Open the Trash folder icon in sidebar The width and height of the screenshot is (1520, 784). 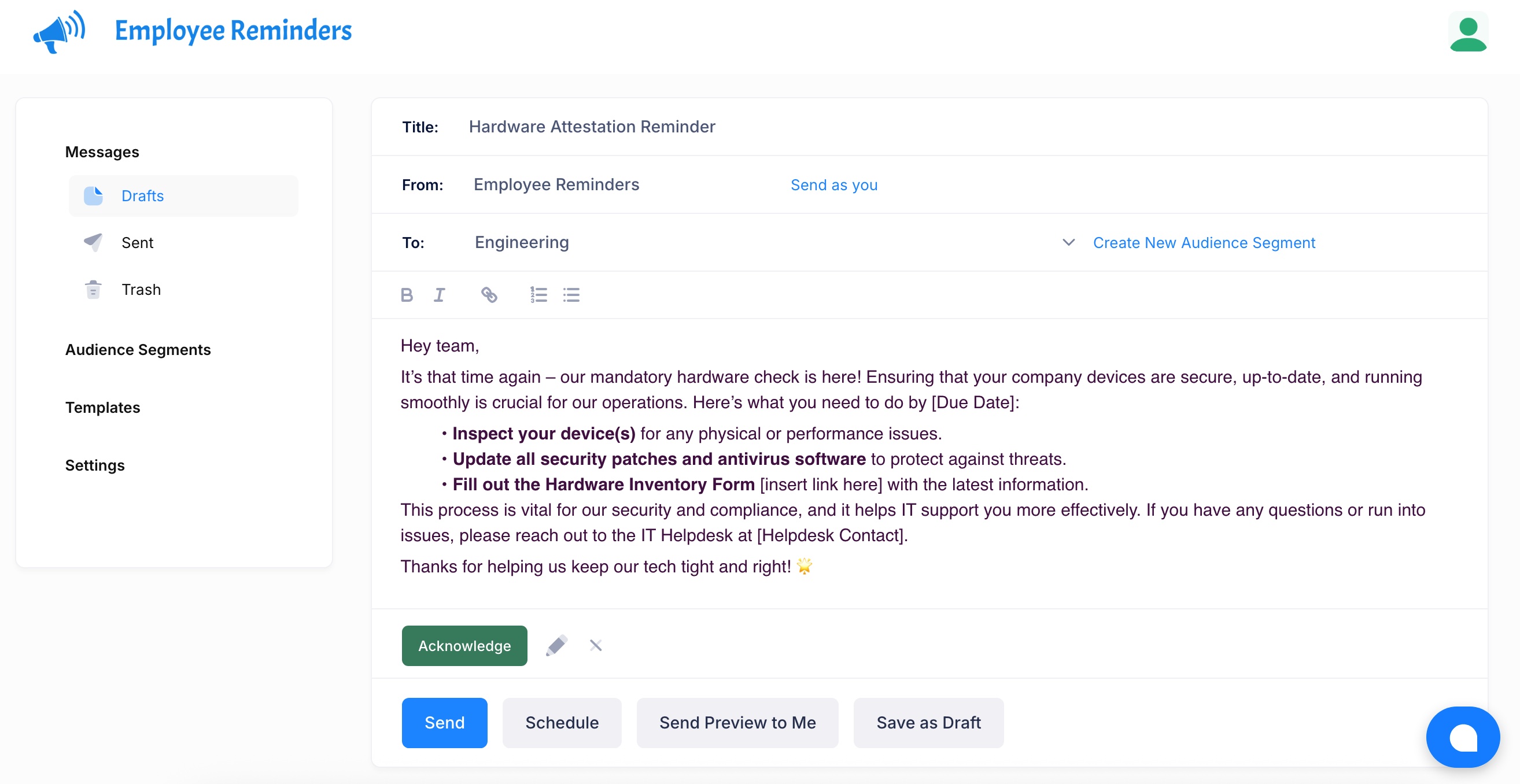tap(93, 290)
